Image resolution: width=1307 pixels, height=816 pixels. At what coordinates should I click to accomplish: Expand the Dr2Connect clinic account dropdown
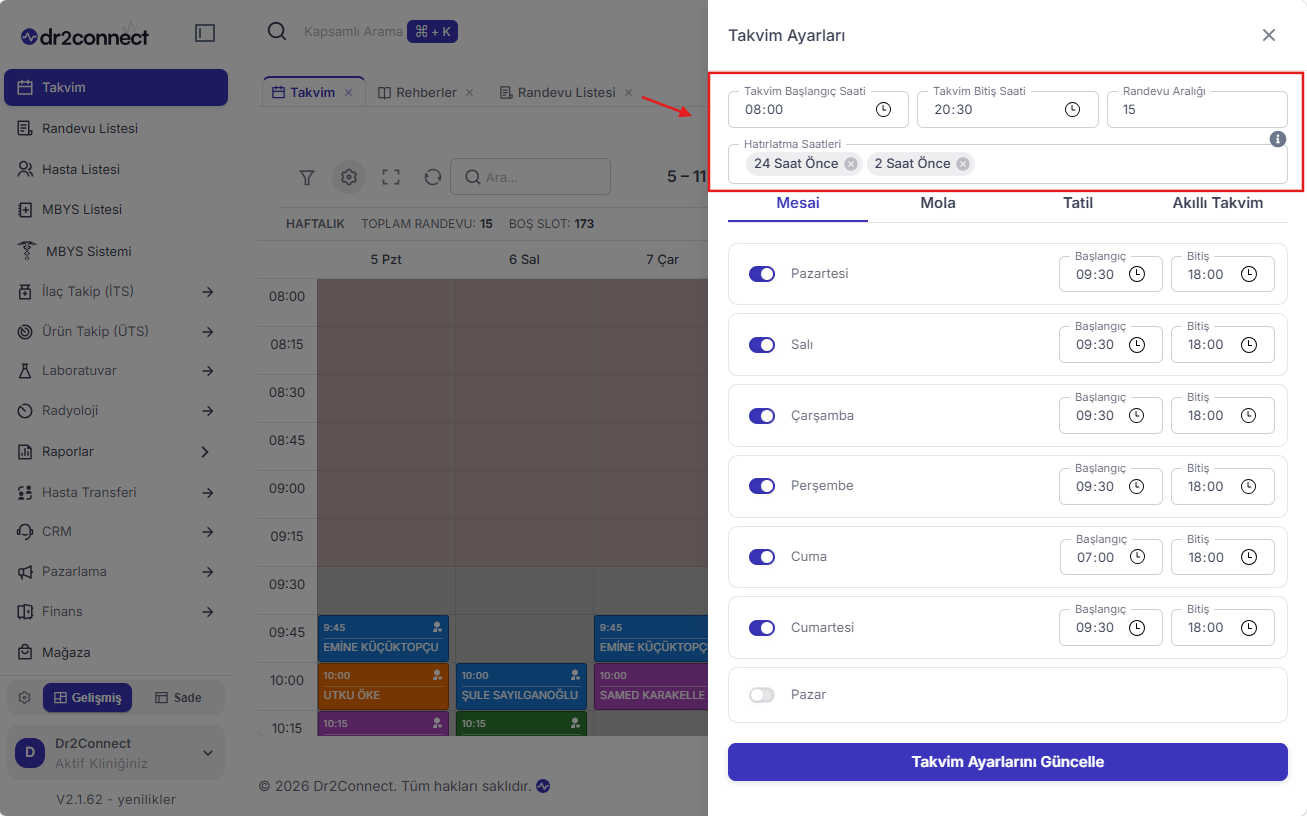pyautogui.click(x=208, y=753)
